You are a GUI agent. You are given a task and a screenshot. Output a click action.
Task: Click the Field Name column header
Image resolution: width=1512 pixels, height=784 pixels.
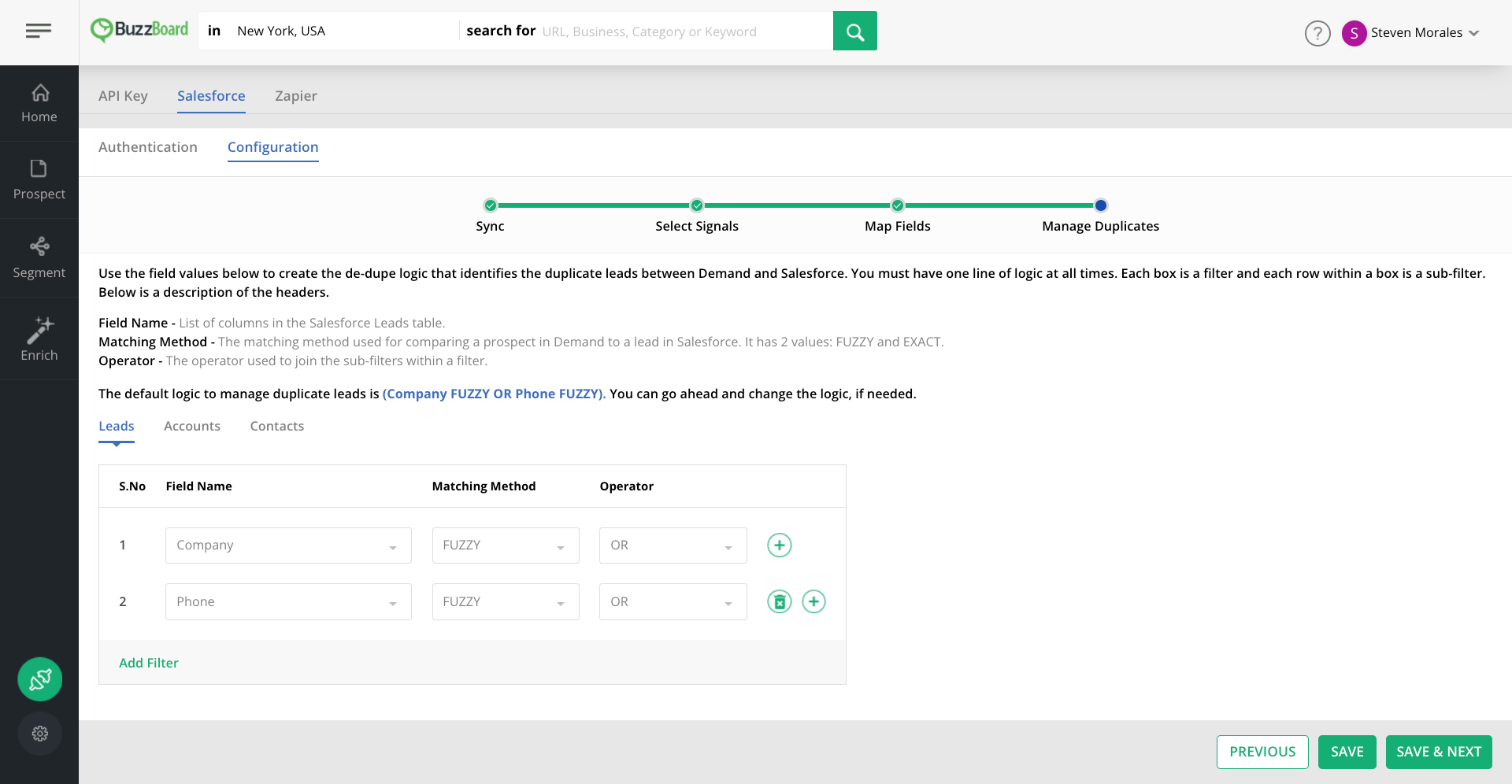click(x=198, y=486)
